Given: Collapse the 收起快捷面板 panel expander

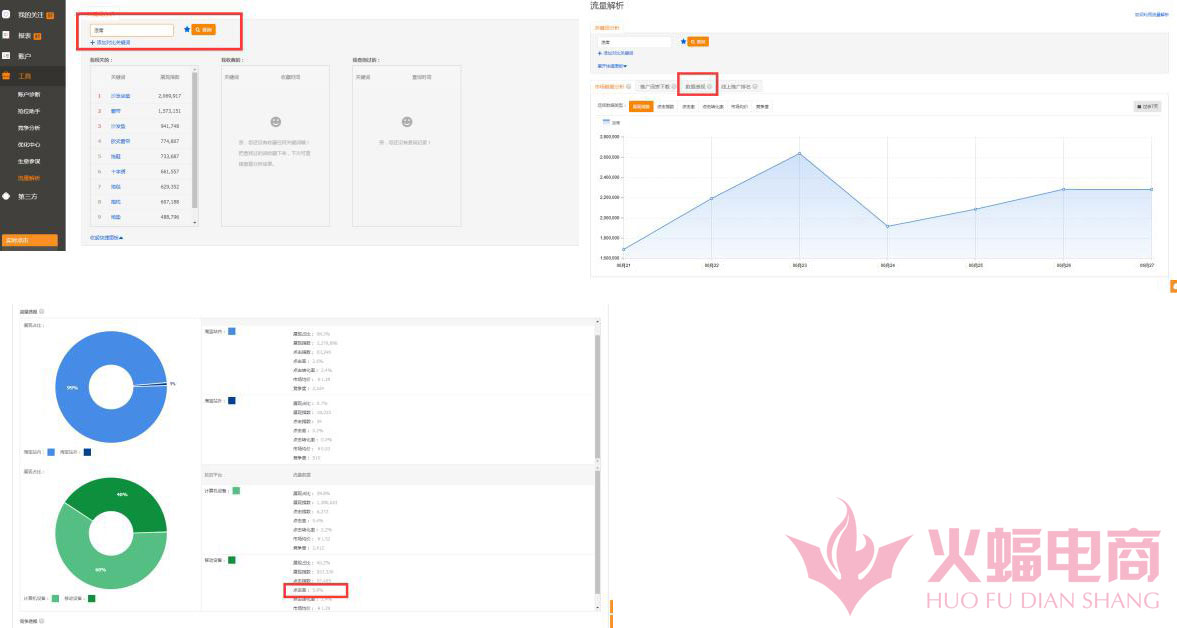Looking at the screenshot, I should [x=106, y=237].
